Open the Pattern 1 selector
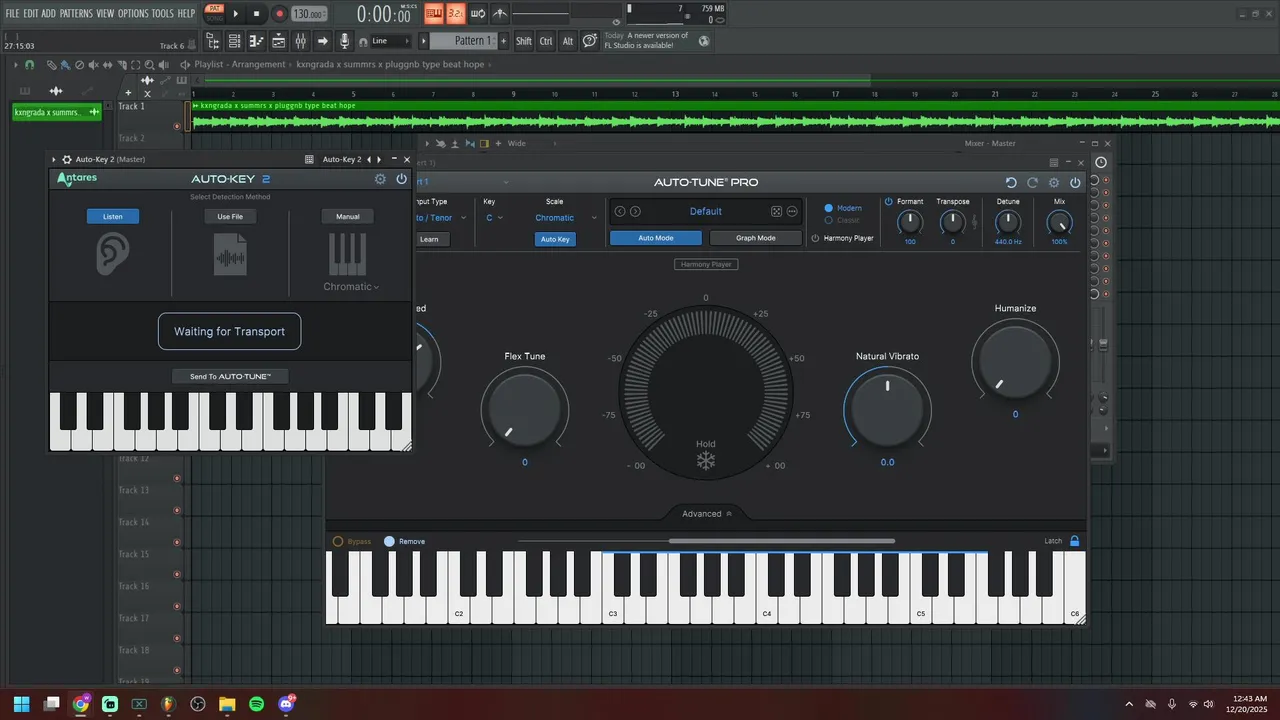This screenshot has height=720, width=1280. point(463,41)
